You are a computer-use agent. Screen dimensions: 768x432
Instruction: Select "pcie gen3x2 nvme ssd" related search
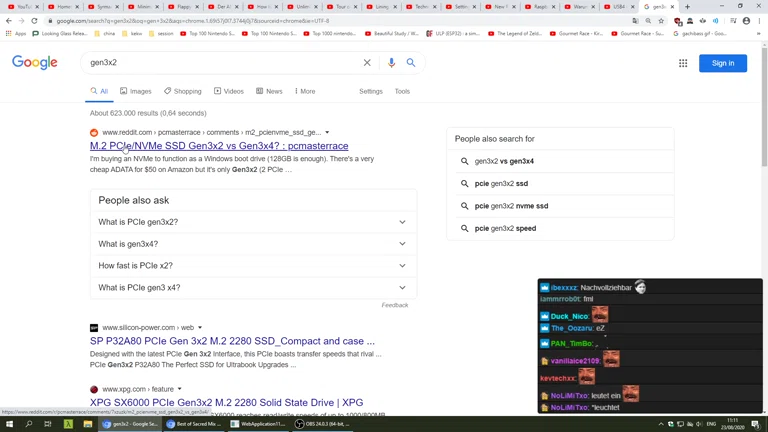(x=511, y=206)
